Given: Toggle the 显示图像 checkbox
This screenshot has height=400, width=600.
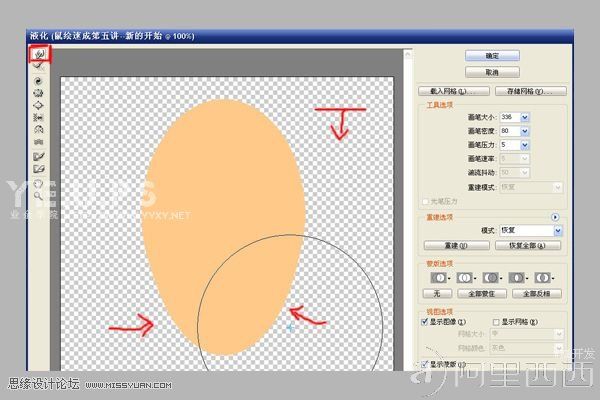Looking at the screenshot, I should [424, 322].
